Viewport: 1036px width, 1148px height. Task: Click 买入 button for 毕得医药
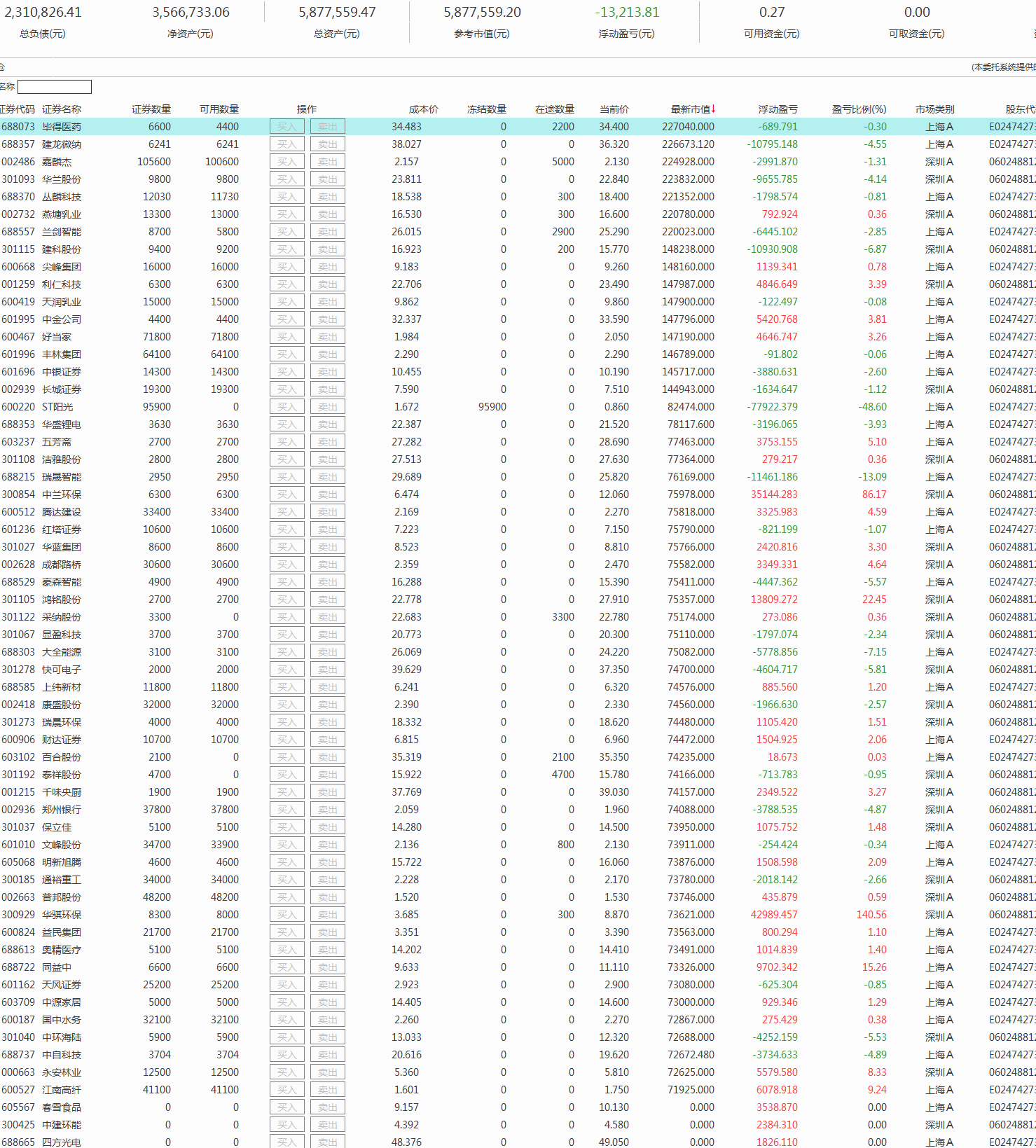287,127
